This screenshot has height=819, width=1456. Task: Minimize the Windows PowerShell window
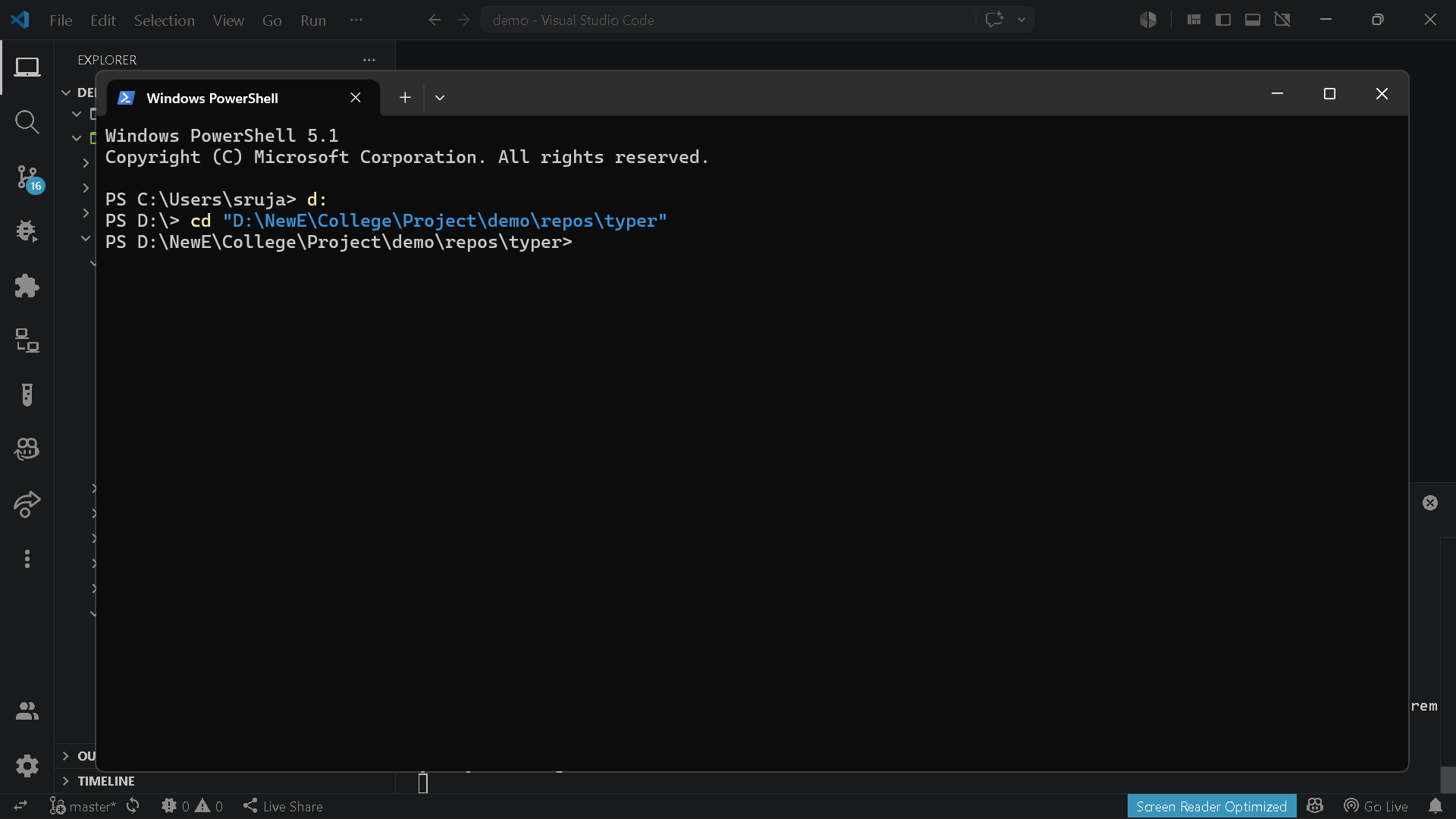click(1277, 94)
